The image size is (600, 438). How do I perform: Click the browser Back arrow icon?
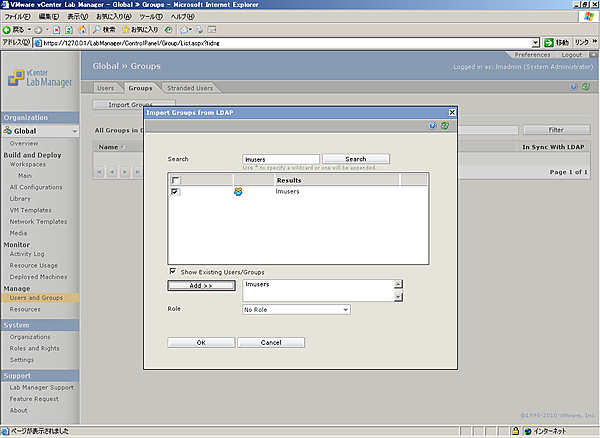pyautogui.click(x=8, y=30)
